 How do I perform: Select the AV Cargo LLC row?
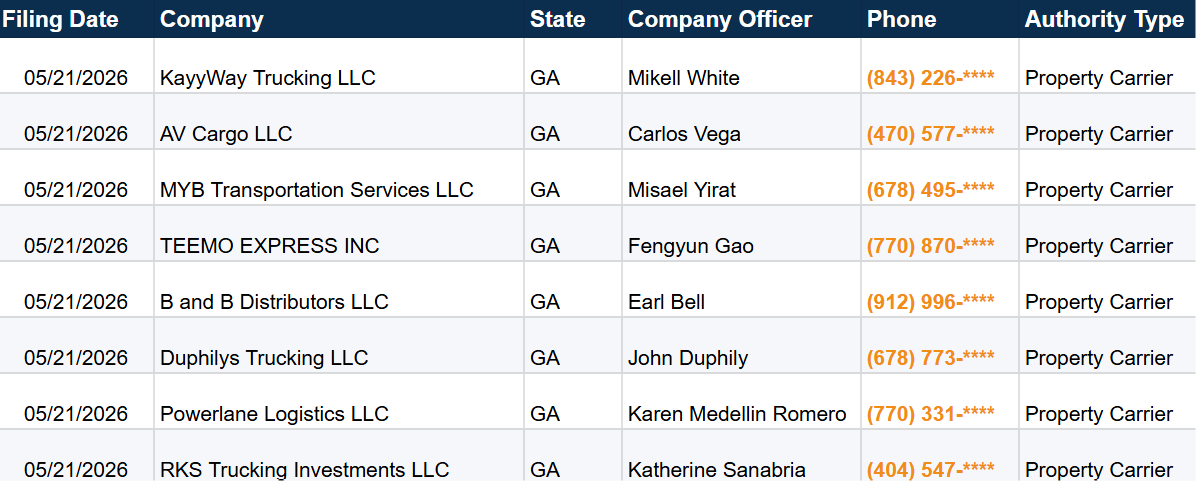coord(598,122)
